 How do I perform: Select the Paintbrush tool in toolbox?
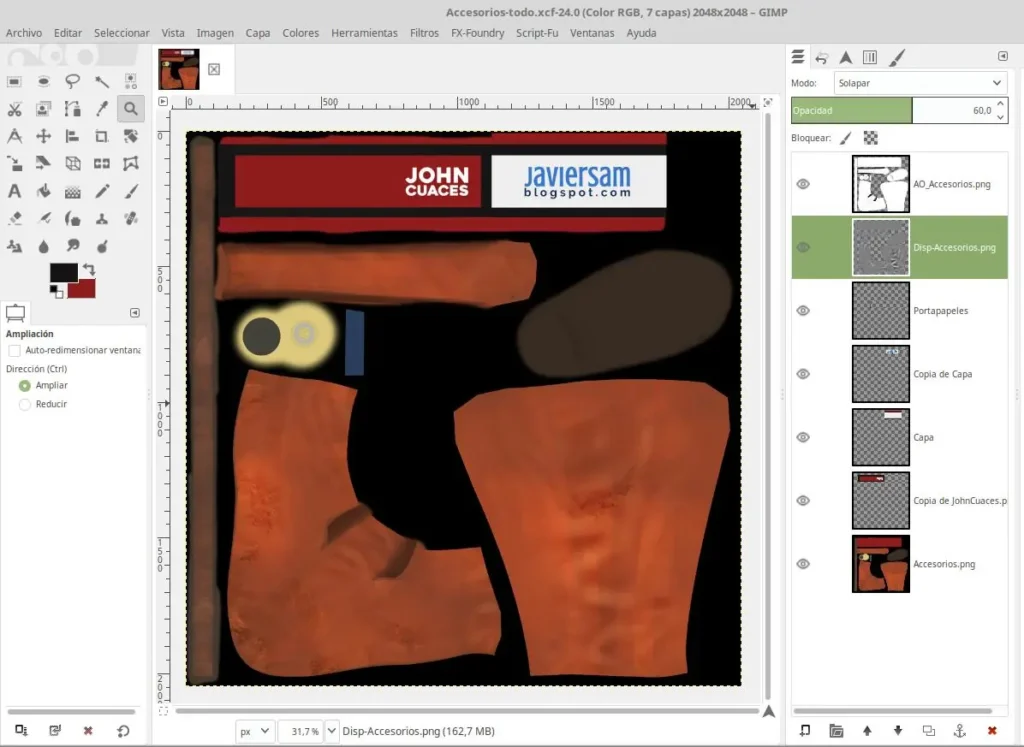(x=131, y=191)
